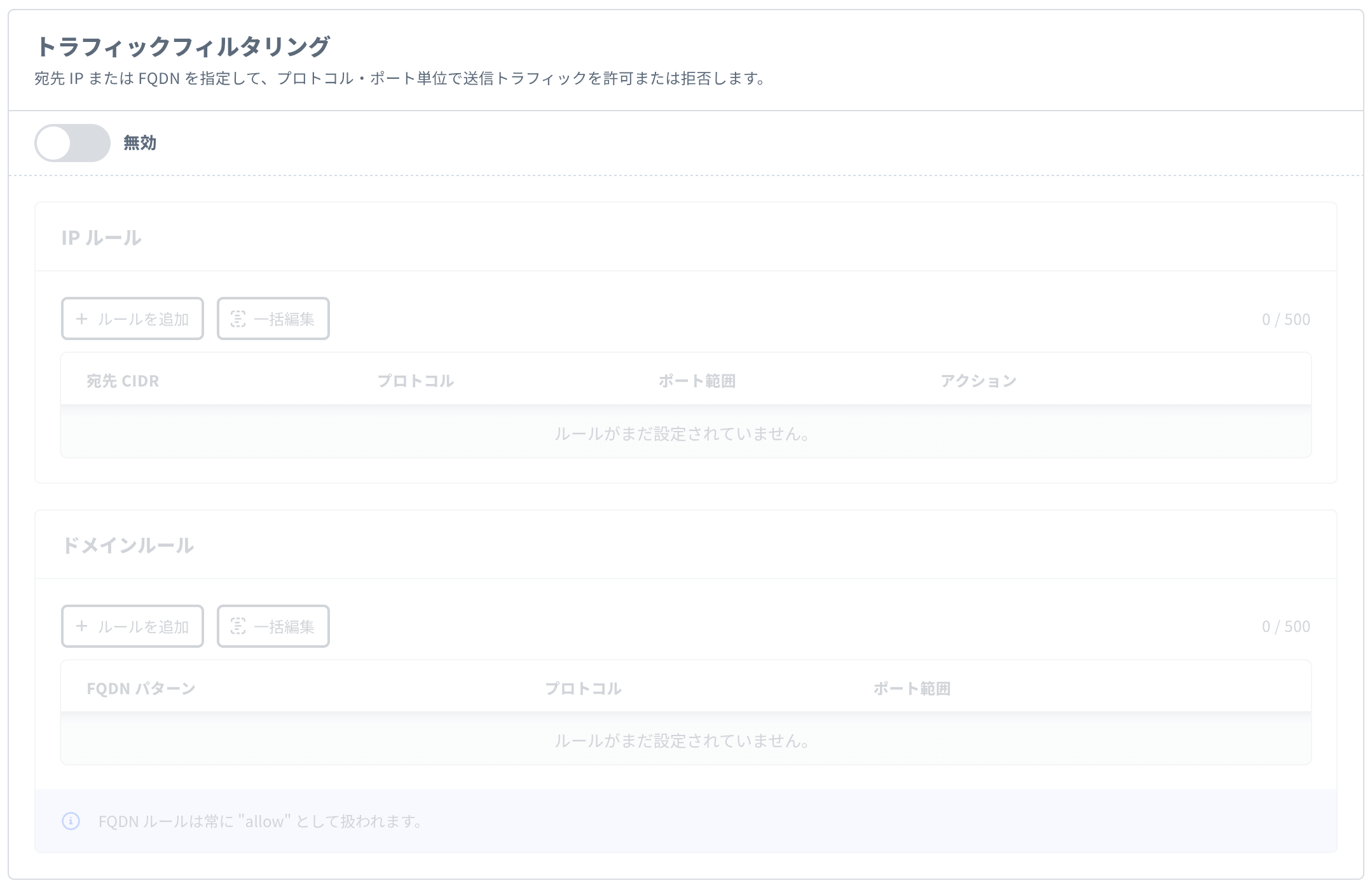
Task: Click the bulk edit icon in ドメインルール section
Action: click(238, 627)
